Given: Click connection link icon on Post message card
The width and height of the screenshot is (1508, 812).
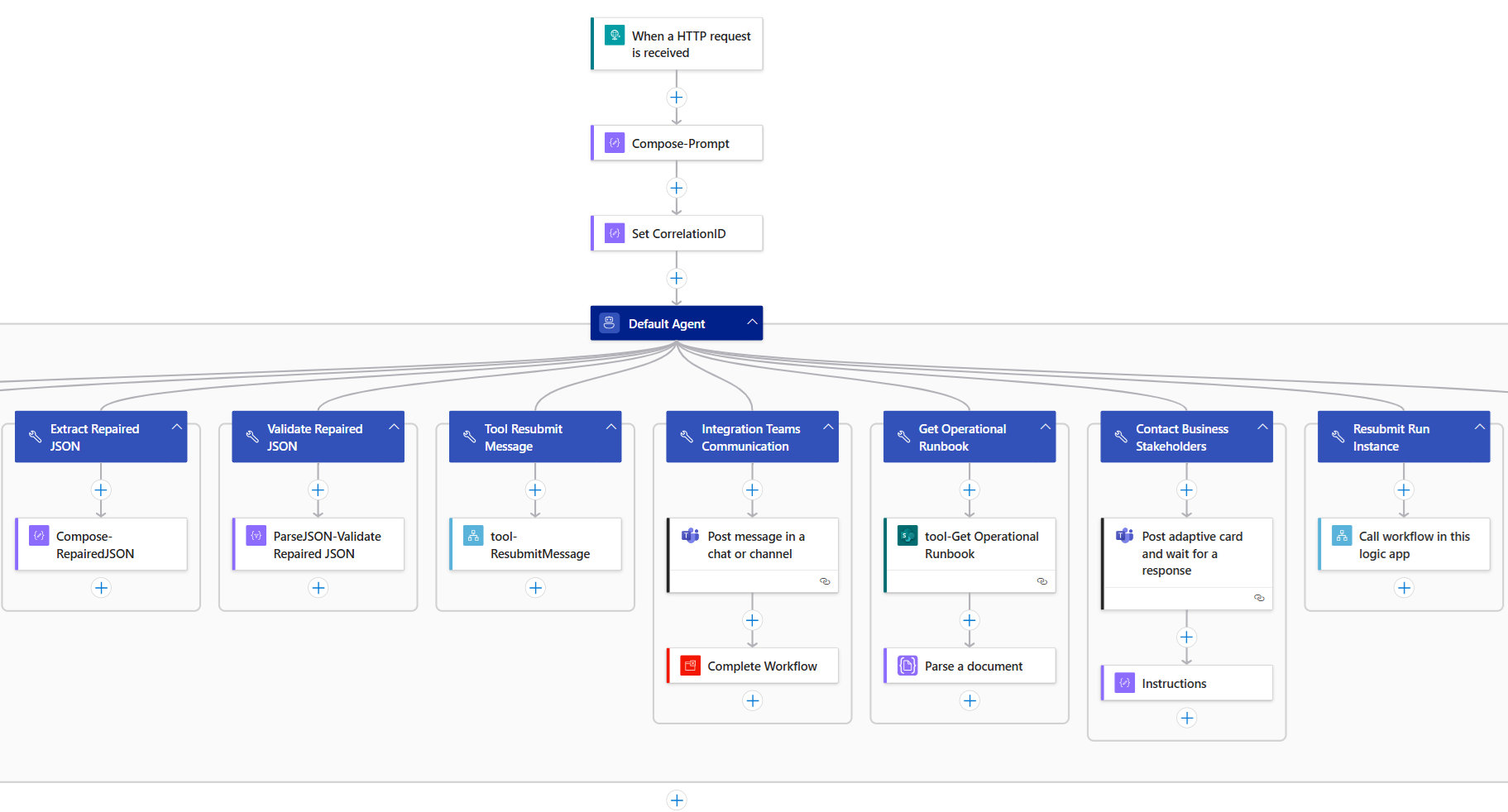Looking at the screenshot, I should click(825, 581).
